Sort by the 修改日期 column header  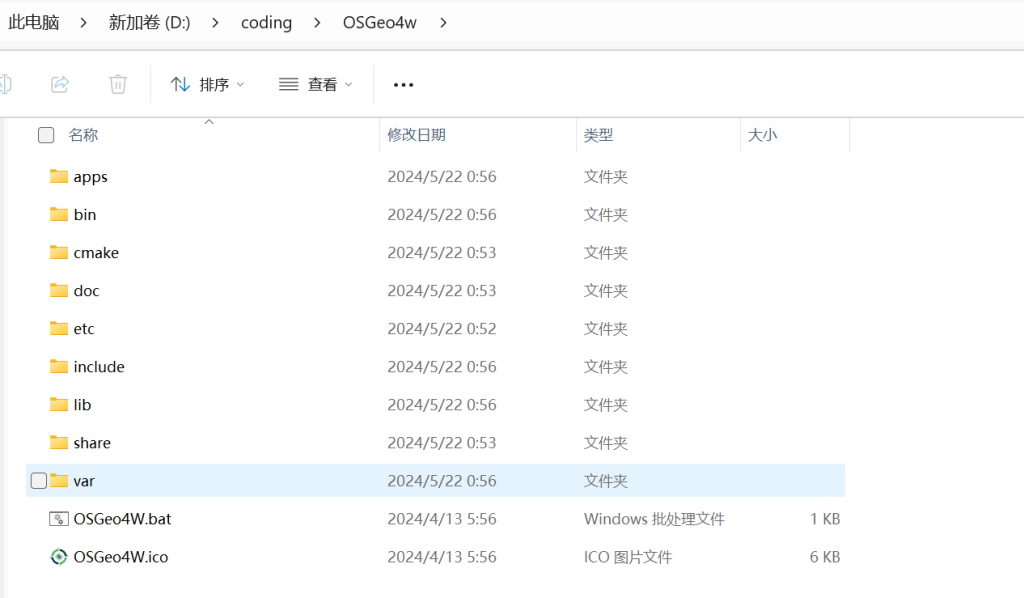[417, 135]
